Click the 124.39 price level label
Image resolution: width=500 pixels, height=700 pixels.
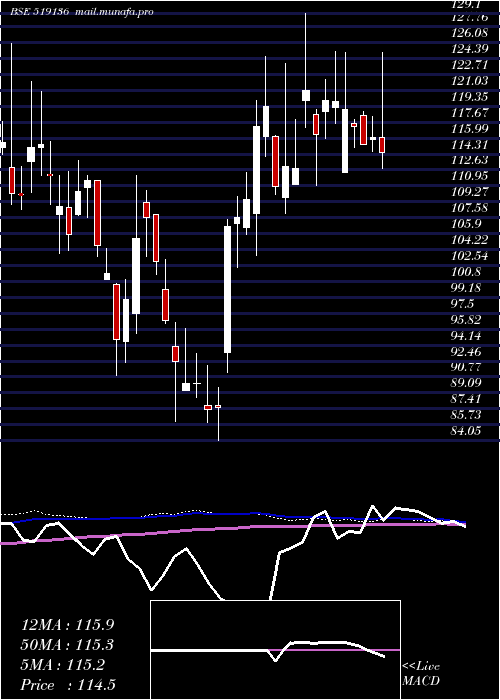(472, 49)
